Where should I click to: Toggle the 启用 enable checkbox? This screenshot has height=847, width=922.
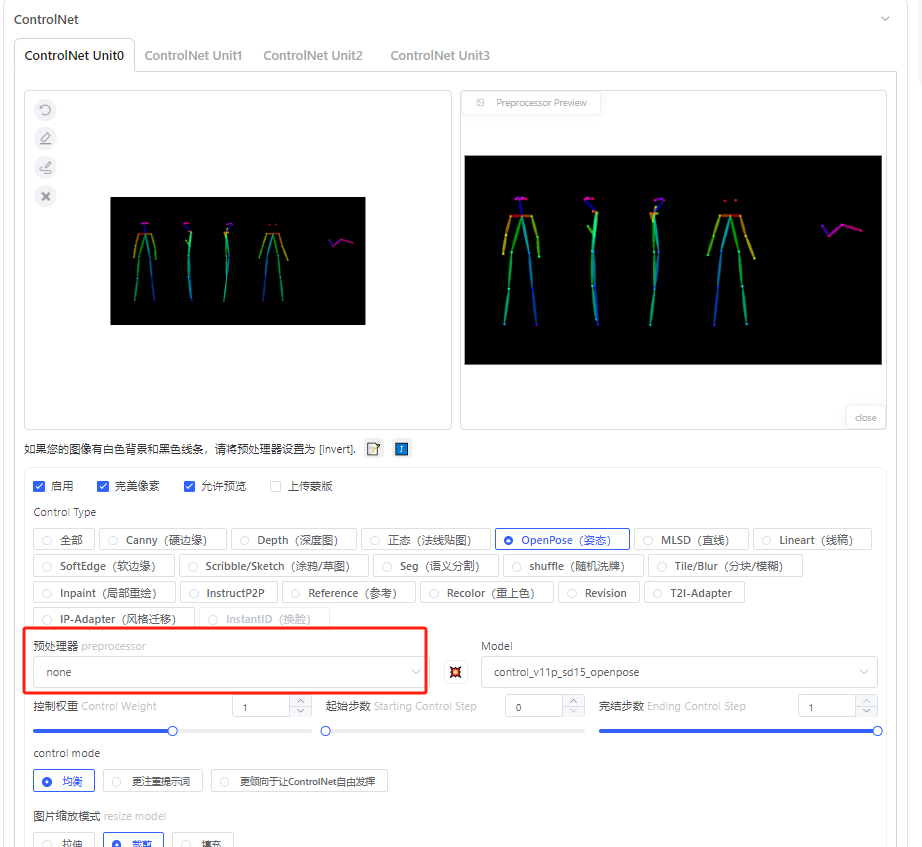click(x=39, y=486)
